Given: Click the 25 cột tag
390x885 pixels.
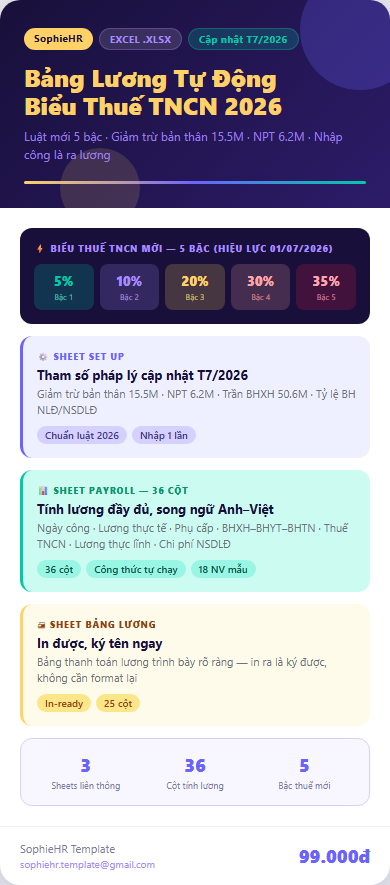Looking at the screenshot, I should [118, 703].
